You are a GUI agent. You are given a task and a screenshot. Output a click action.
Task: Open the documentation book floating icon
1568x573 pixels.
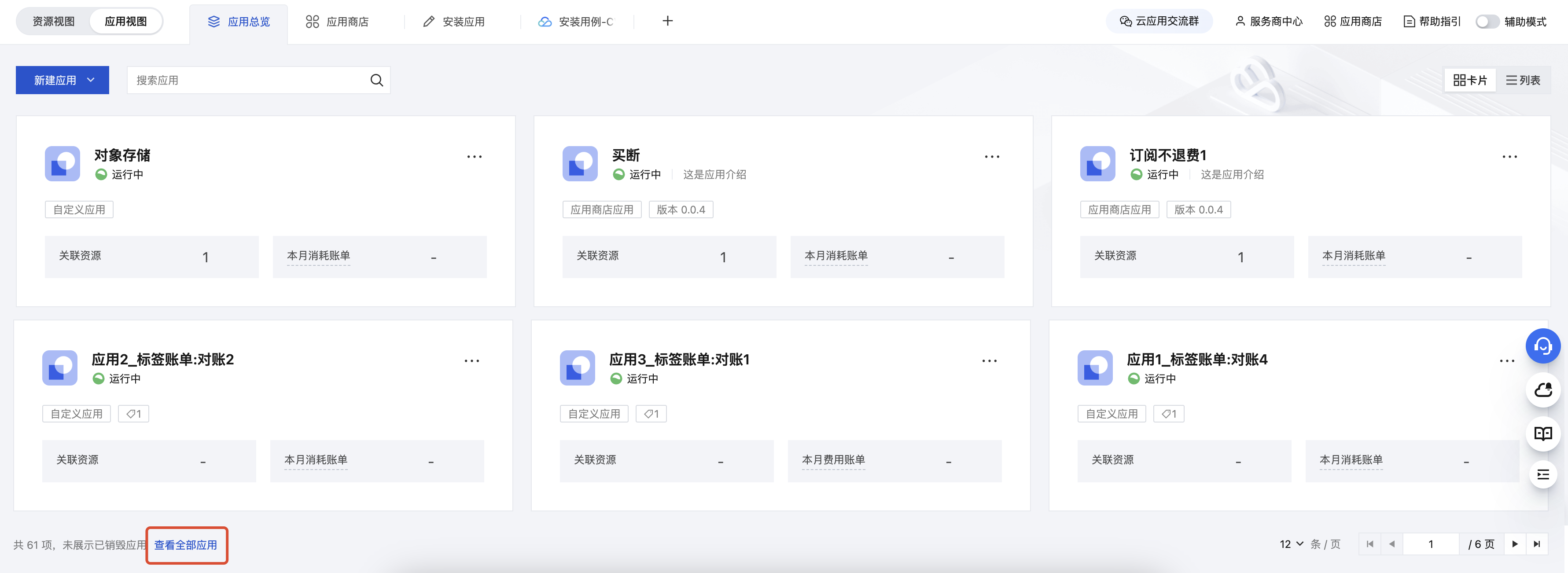pyautogui.click(x=1542, y=433)
